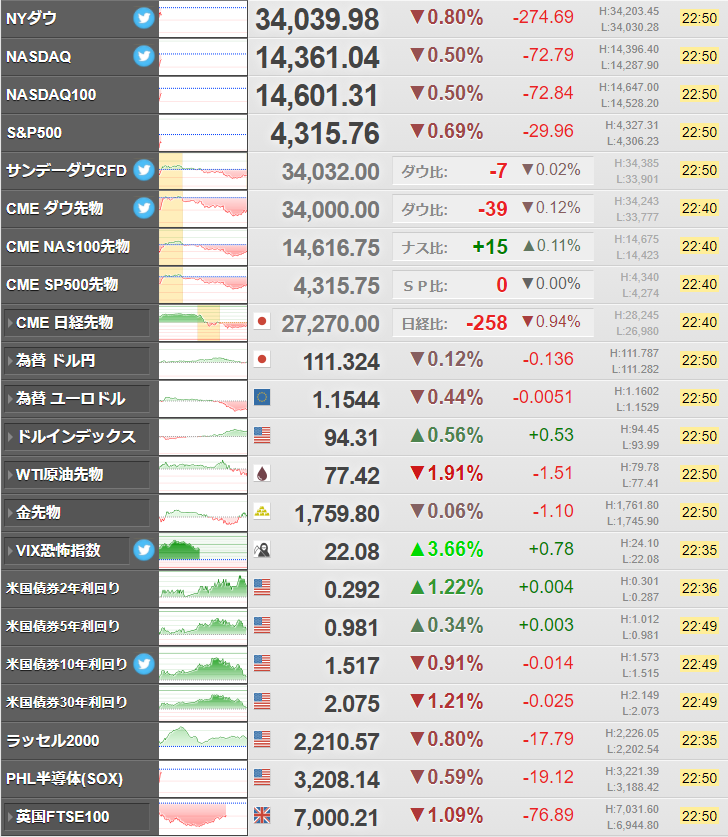This screenshot has width=728, height=837.
Task: Click the Twitter icon next to VIX恐怖指数
Action: (144, 550)
